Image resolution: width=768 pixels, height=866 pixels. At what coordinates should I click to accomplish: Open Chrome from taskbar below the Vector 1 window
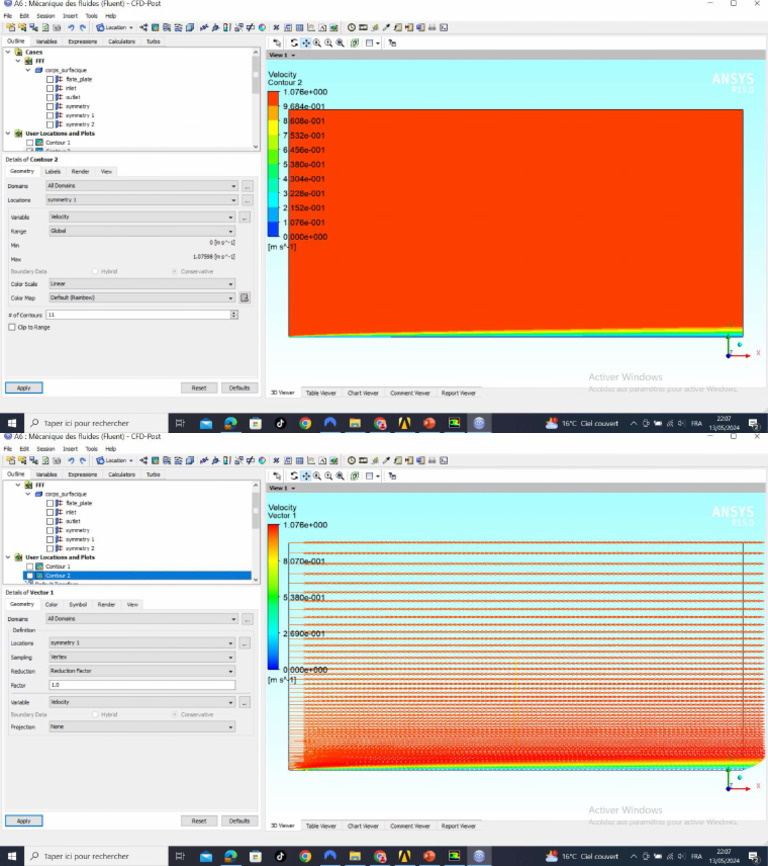[x=305, y=856]
